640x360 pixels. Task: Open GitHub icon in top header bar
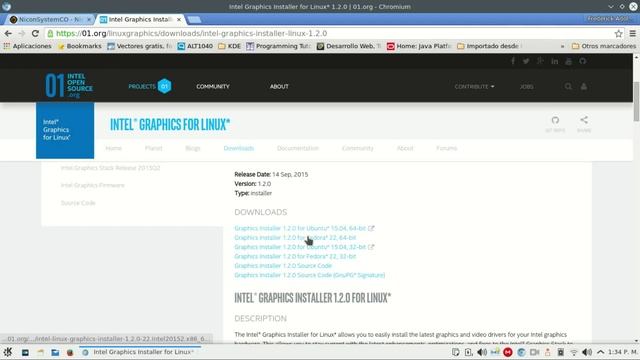(x=582, y=61)
